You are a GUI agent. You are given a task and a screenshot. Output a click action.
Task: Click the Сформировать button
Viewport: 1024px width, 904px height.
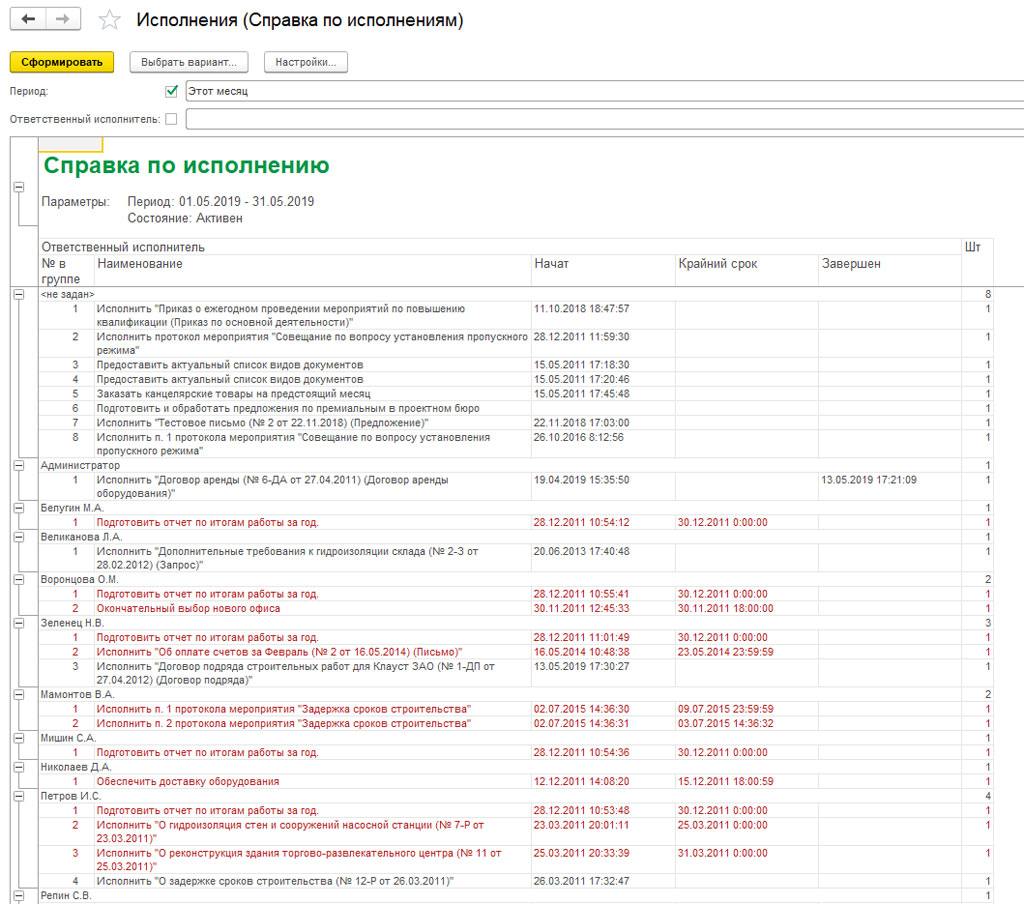click(x=62, y=62)
